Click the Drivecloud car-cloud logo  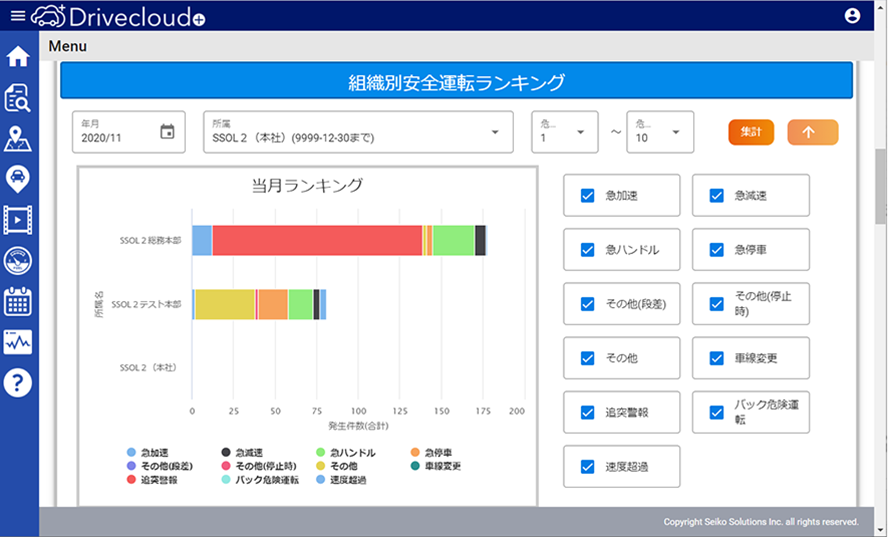point(48,16)
